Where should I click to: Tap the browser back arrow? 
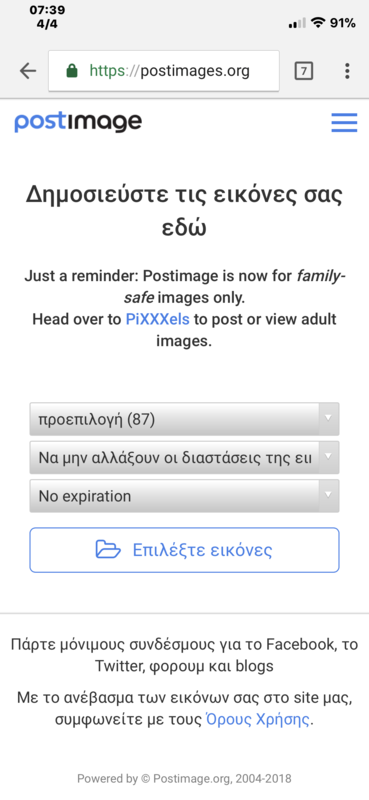pos(28,71)
